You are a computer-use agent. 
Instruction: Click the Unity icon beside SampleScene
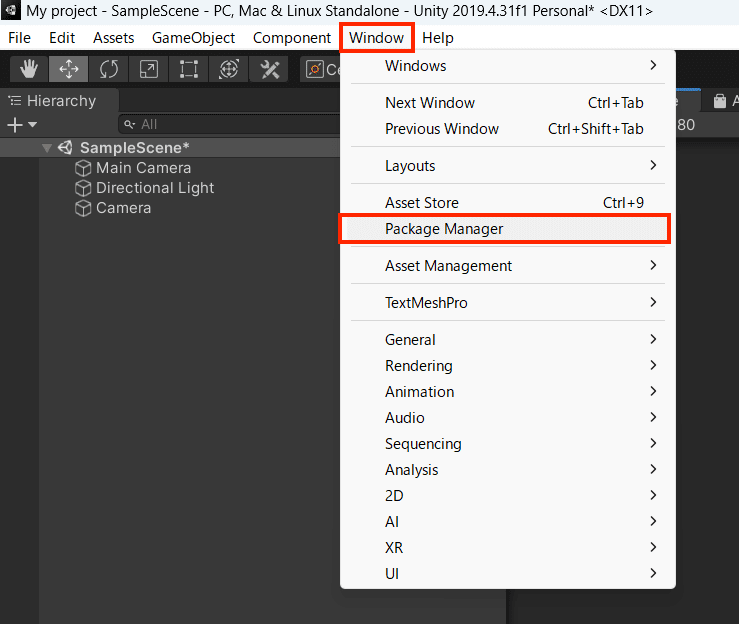point(66,148)
